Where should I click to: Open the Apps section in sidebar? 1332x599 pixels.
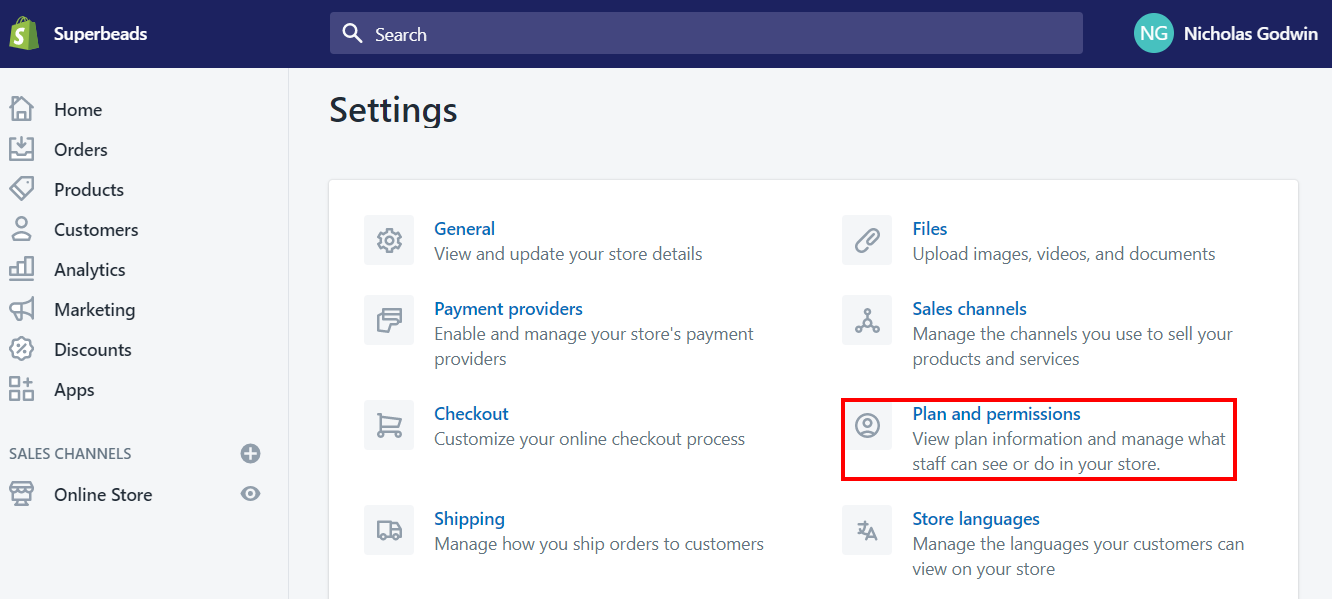tap(73, 390)
